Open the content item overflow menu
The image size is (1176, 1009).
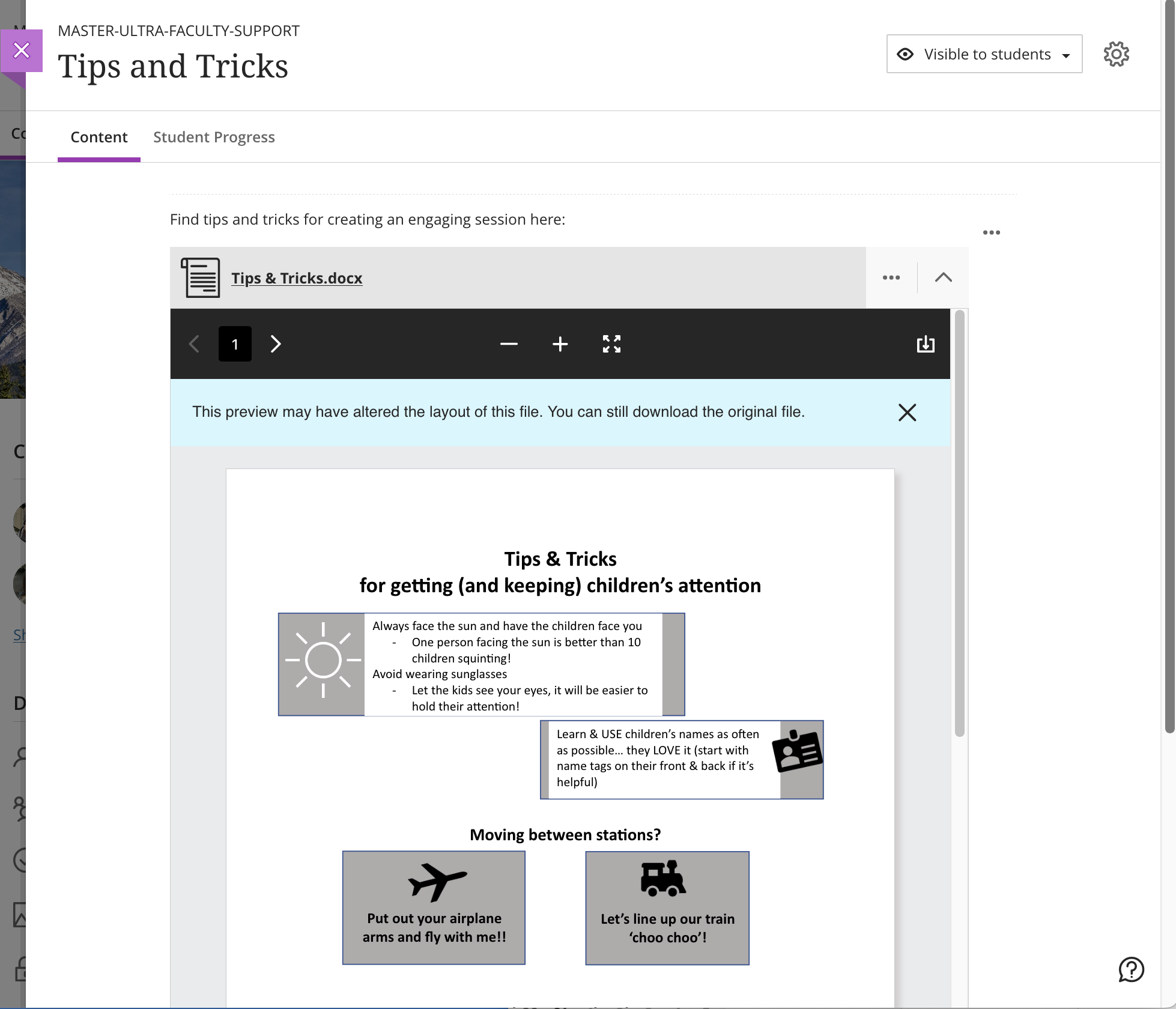(992, 232)
